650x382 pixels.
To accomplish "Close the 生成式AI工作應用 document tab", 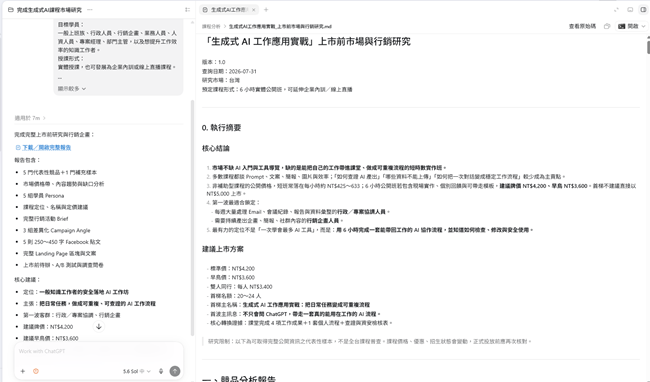I will pyautogui.click(x=253, y=10).
